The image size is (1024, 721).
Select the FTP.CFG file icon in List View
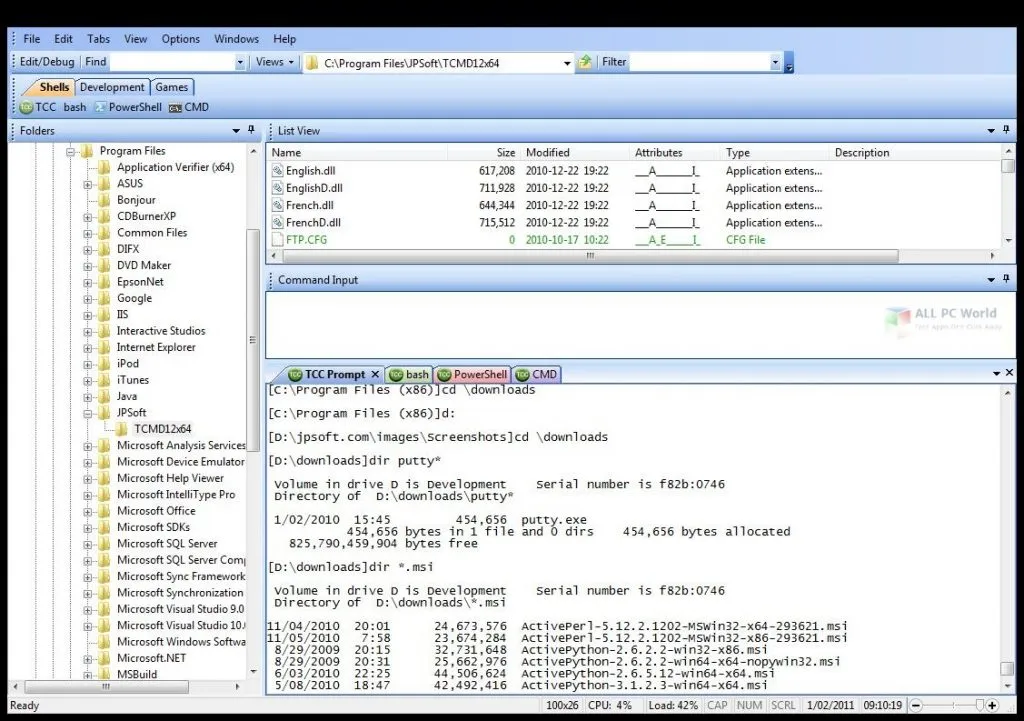tap(277, 239)
